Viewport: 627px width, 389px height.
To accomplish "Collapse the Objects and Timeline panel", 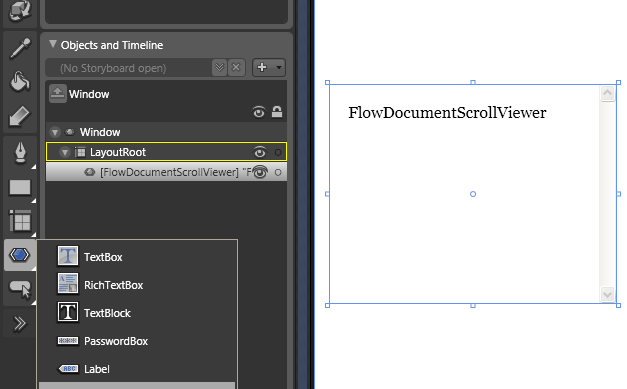I will pyautogui.click(x=53, y=44).
